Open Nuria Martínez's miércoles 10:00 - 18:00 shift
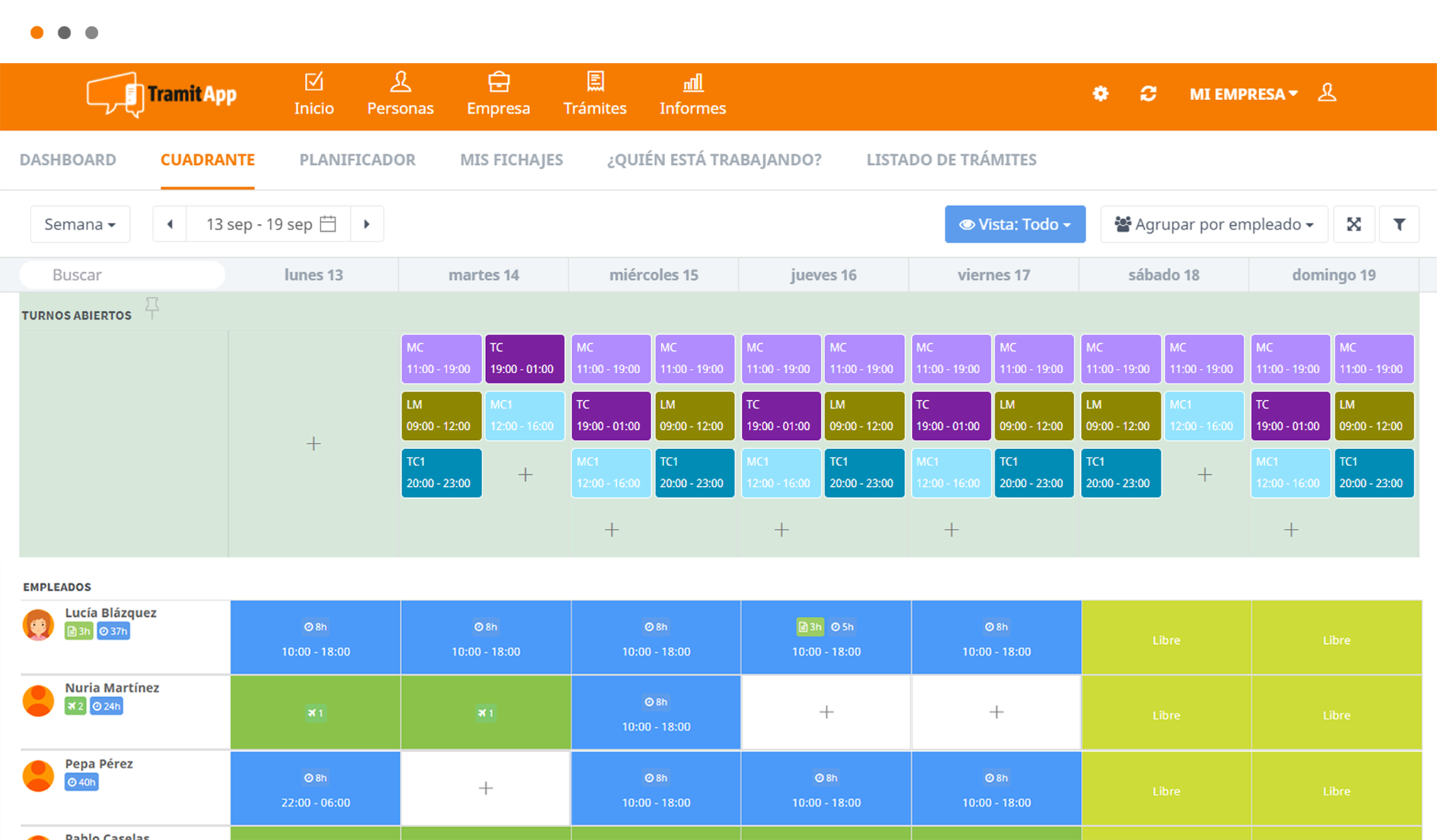The height and width of the screenshot is (840, 1437). coord(656,711)
